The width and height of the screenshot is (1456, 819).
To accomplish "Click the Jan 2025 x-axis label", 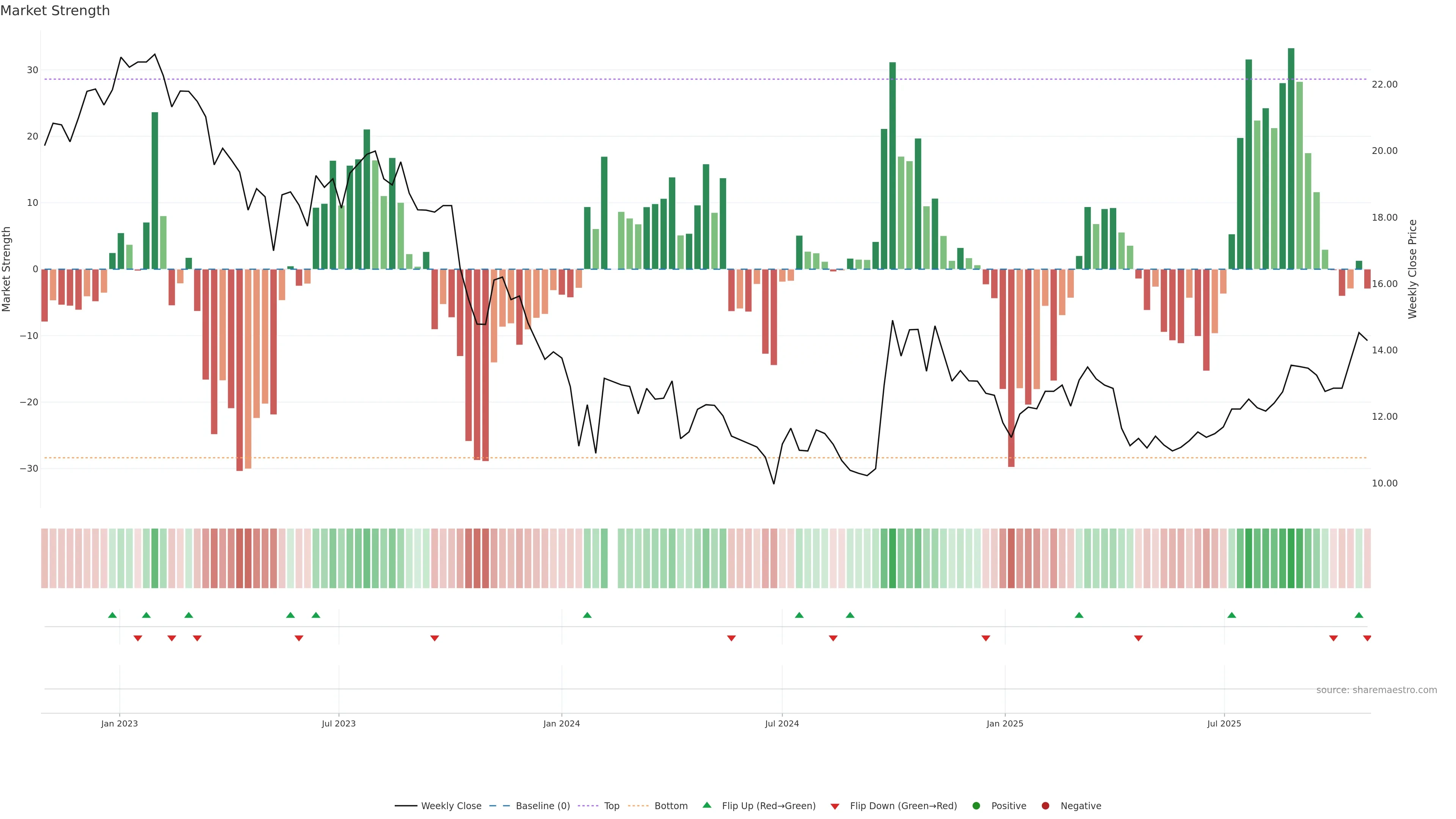I will click(x=1004, y=723).
